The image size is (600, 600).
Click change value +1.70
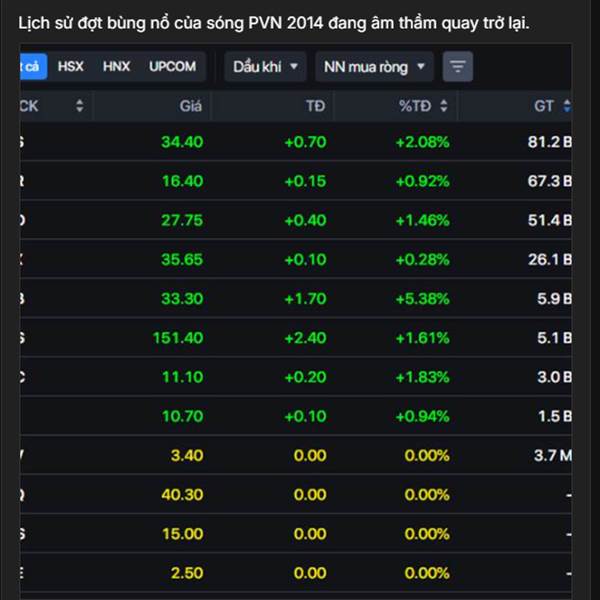305,298
